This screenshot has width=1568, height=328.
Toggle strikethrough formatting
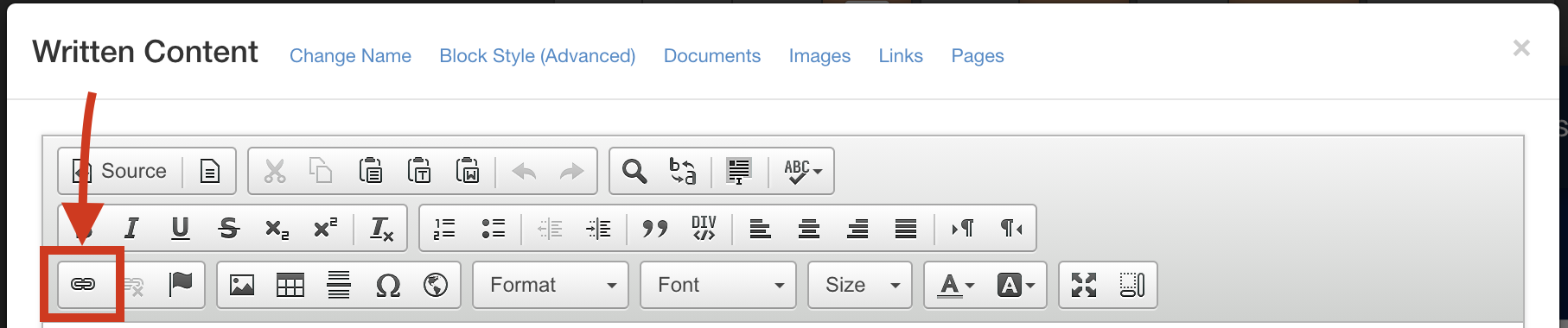click(228, 228)
